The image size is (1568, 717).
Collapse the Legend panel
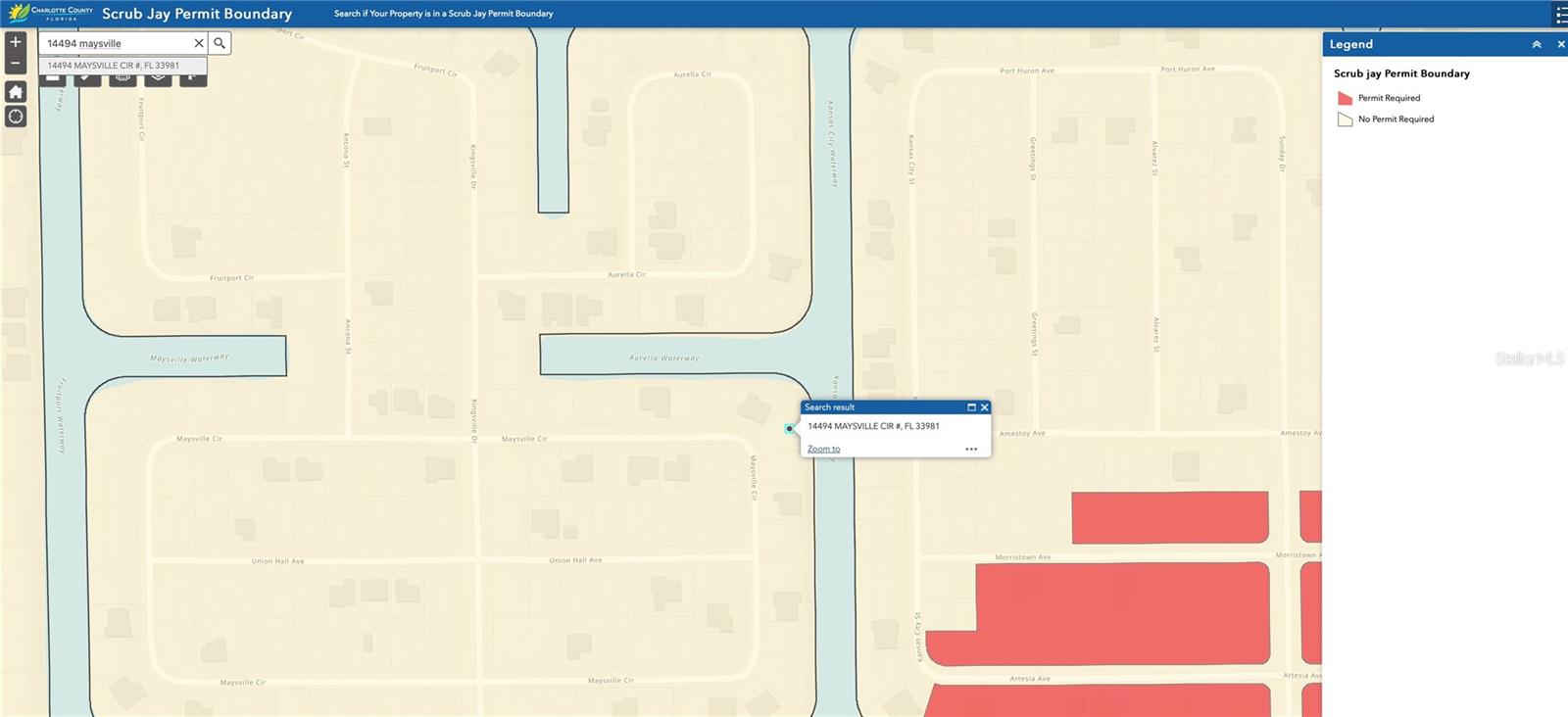(1537, 44)
